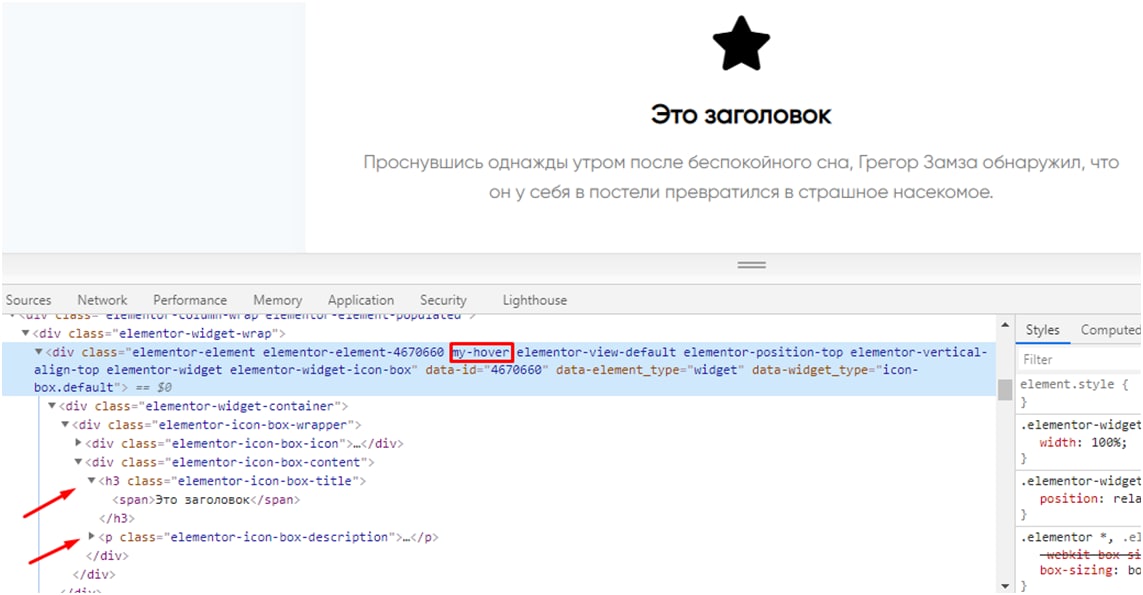Image resolution: width=1143 pixels, height=595 pixels.
Task: Collapse the elementor-icon-box-content div
Action: click(78, 462)
